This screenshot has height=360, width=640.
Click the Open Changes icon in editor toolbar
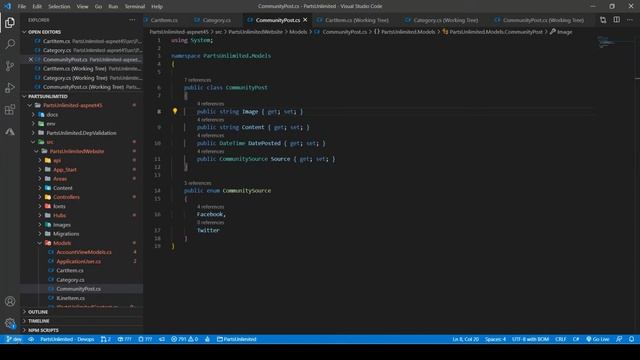pyautogui.click(x=603, y=20)
